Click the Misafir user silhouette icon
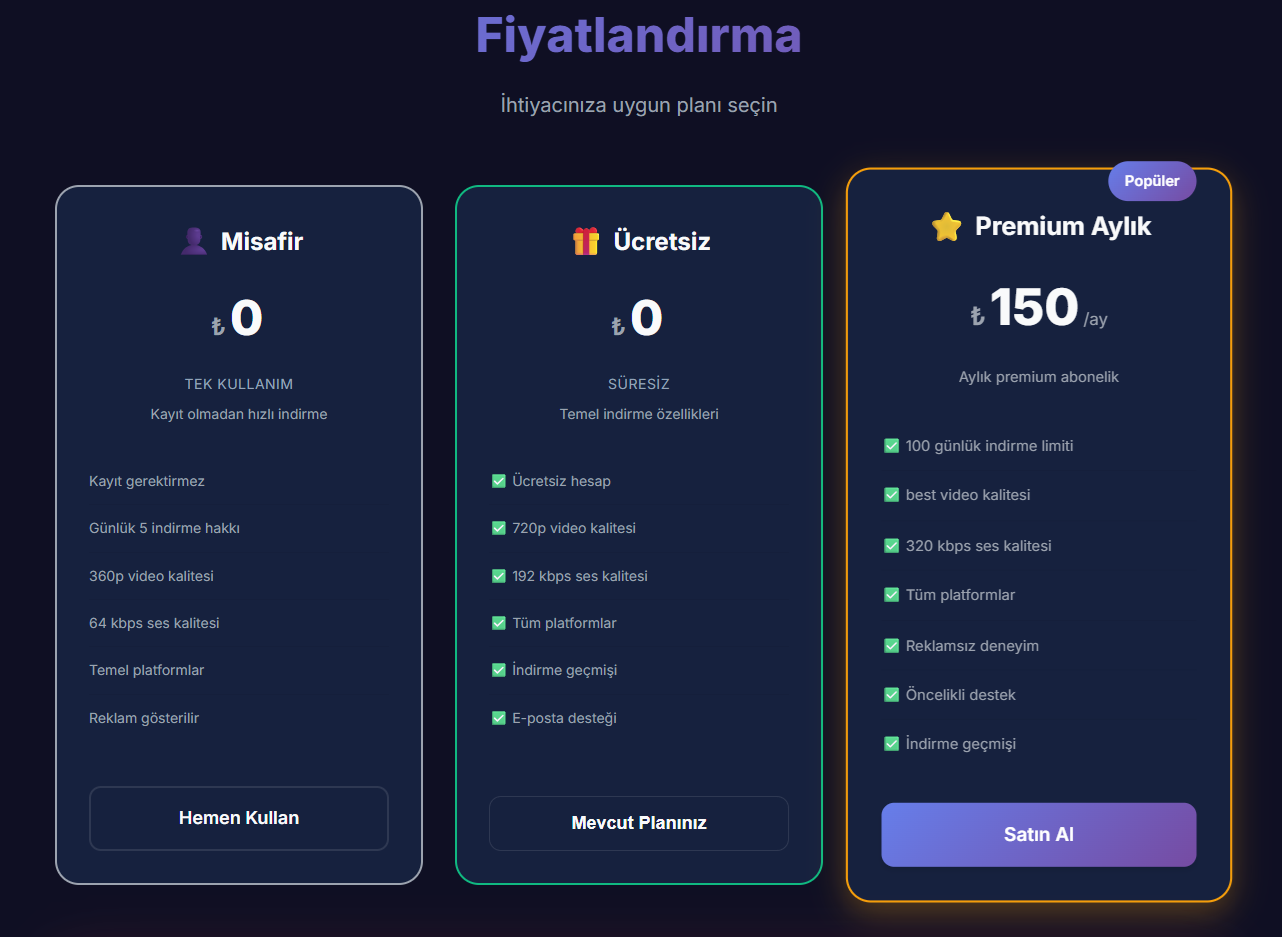Screen dimensions: 1282x937 point(193,241)
